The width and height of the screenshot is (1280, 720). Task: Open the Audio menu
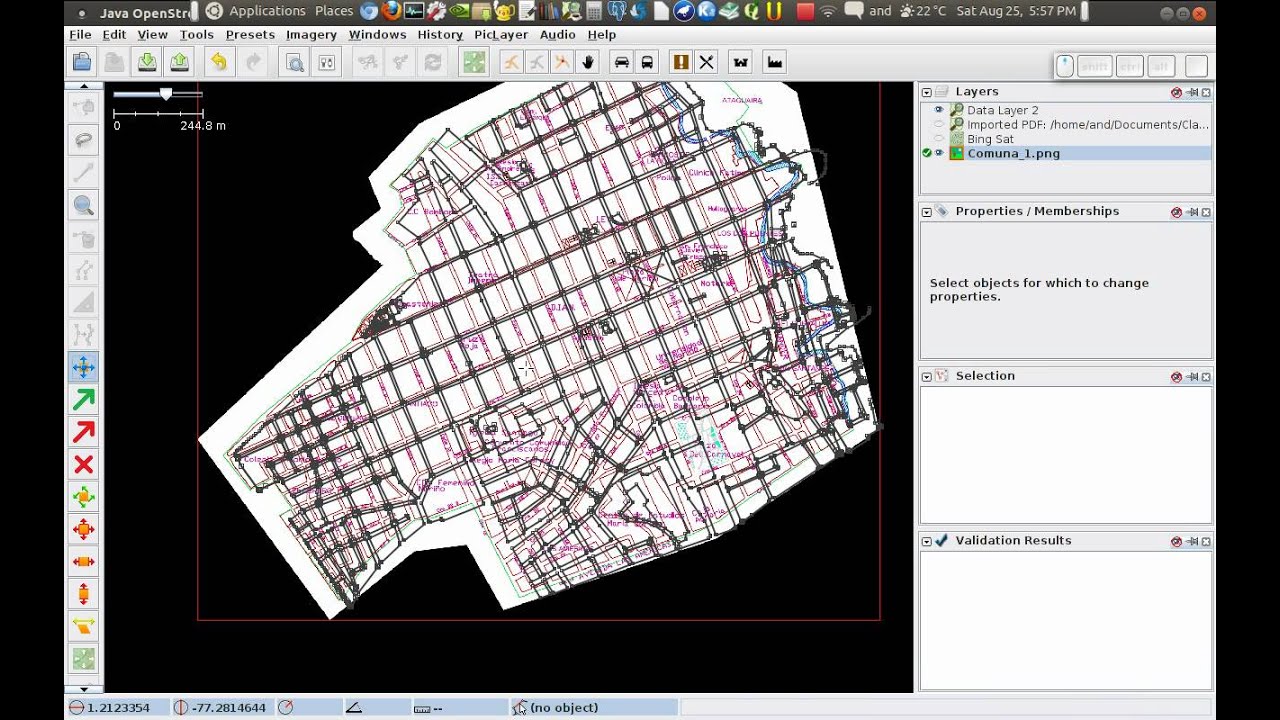click(x=557, y=34)
